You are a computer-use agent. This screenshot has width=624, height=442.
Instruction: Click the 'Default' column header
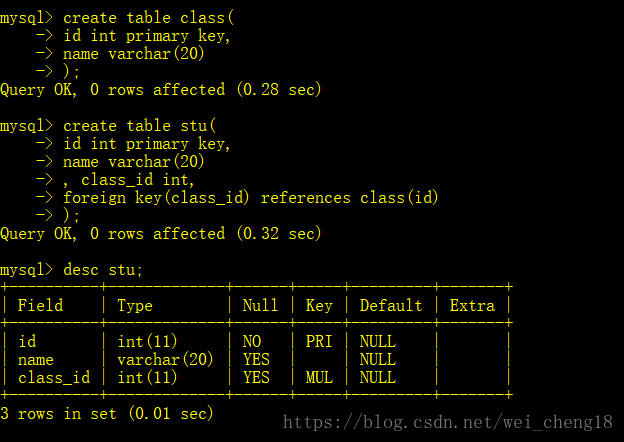point(391,305)
